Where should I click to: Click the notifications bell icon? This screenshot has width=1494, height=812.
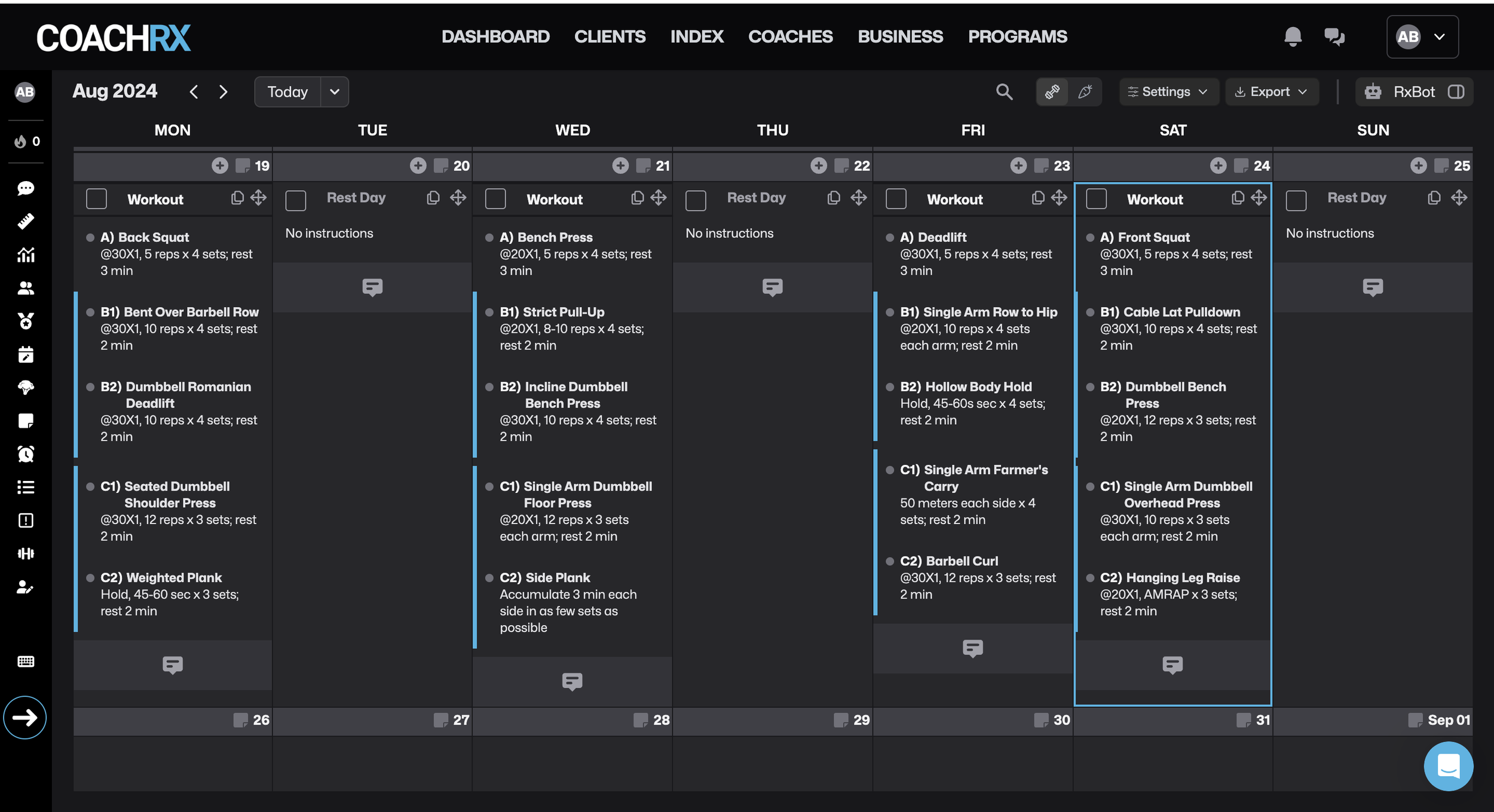tap(1293, 37)
